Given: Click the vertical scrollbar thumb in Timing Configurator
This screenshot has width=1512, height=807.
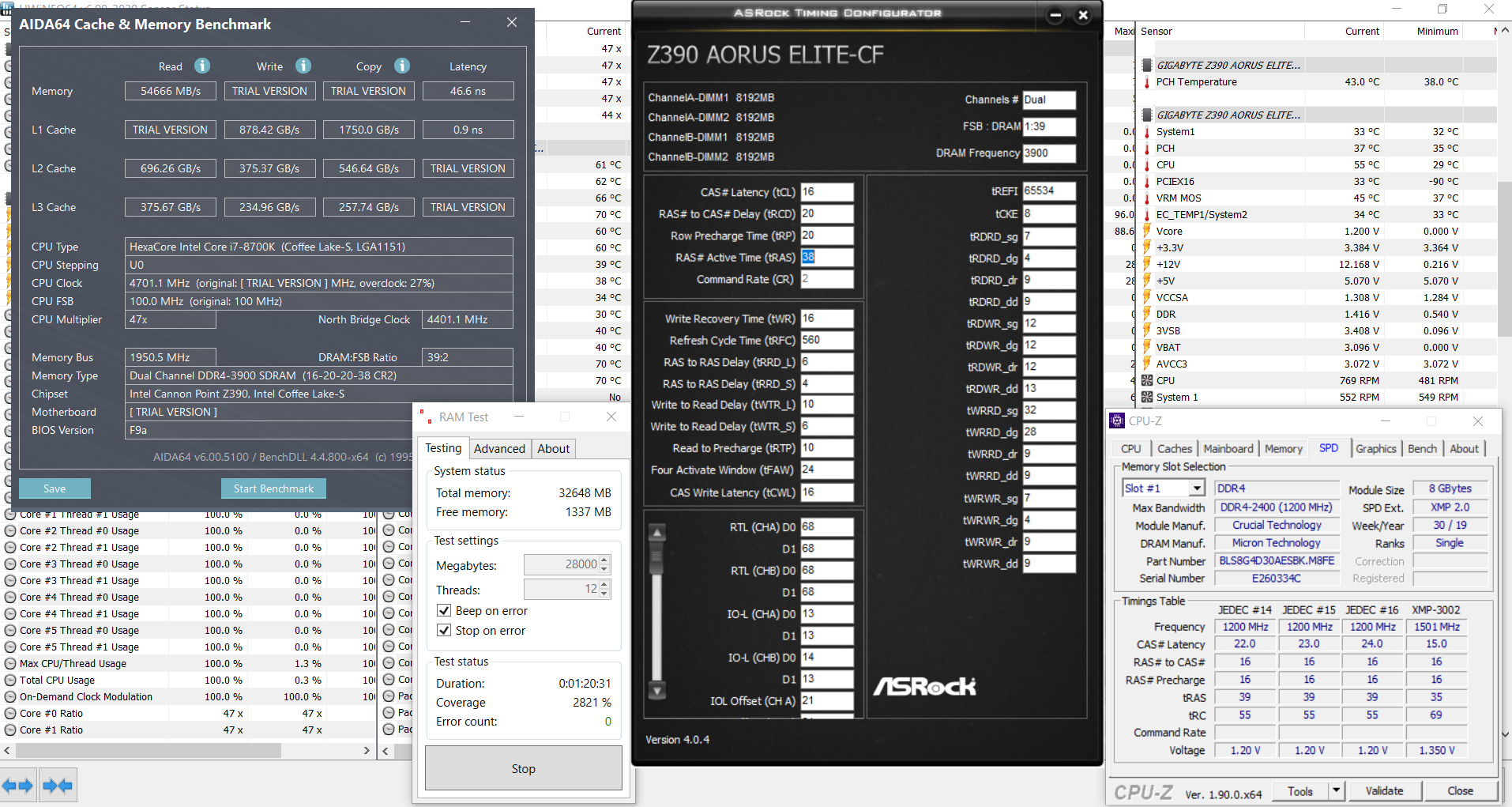Looking at the screenshot, I should point(656,559).
